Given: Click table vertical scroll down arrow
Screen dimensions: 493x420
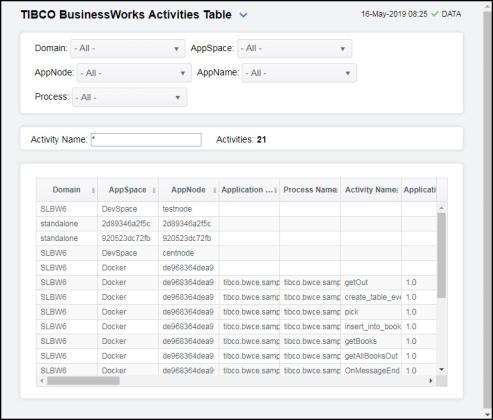Looking at the screenshot, I should click(442, 369).
